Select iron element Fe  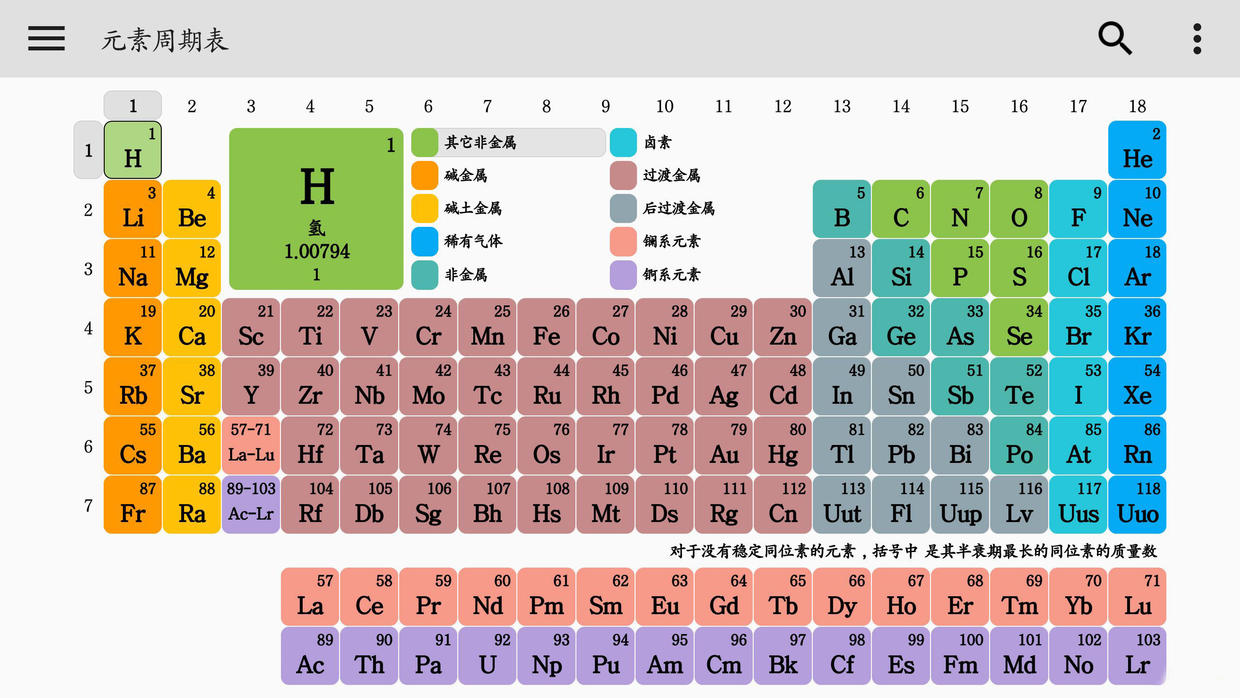[x=546, y=327]
